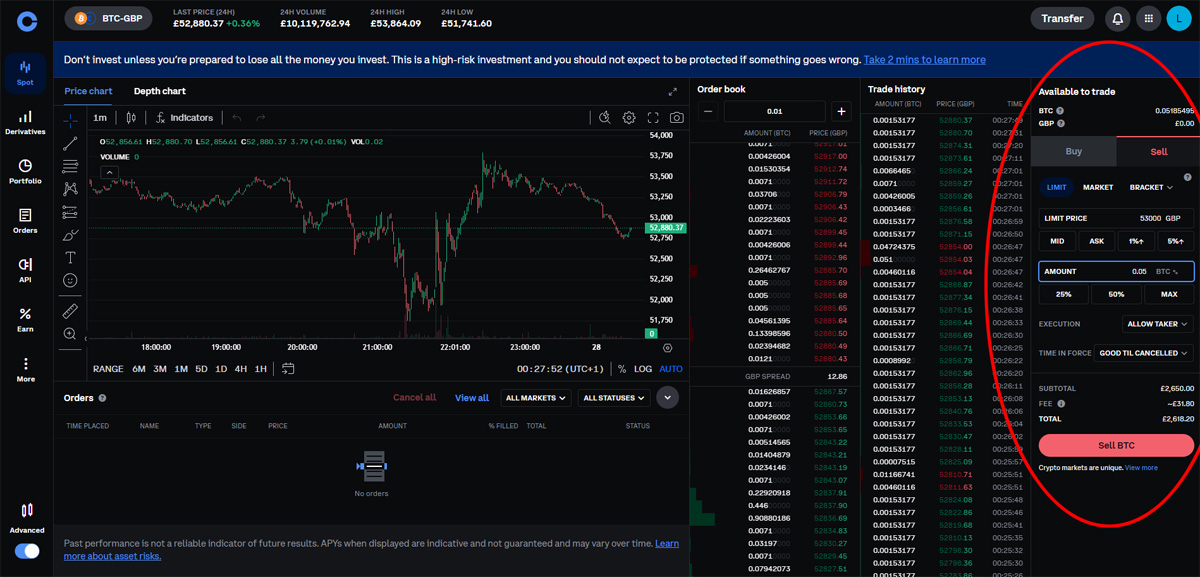Increase order book aggregation with plus

click(841, 111)
